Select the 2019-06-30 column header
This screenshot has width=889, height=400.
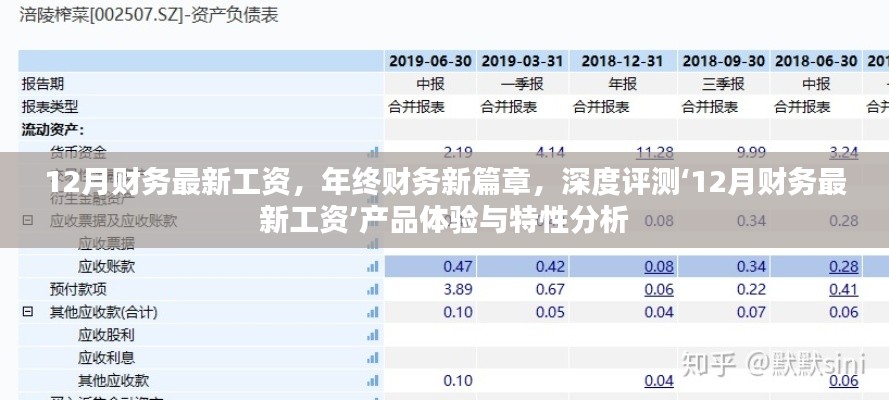430,60
